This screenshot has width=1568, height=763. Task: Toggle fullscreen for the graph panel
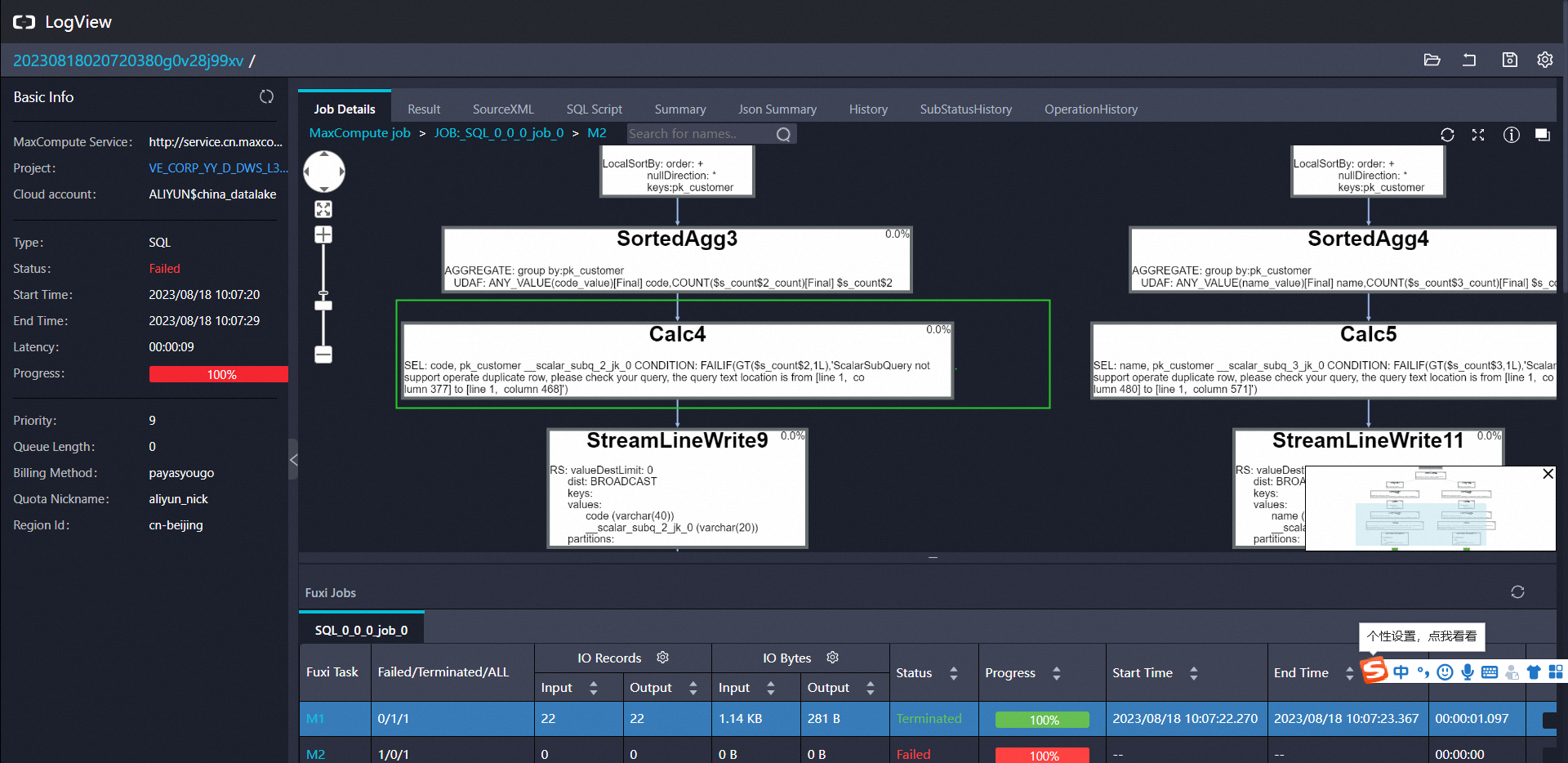pos(1478,135)
